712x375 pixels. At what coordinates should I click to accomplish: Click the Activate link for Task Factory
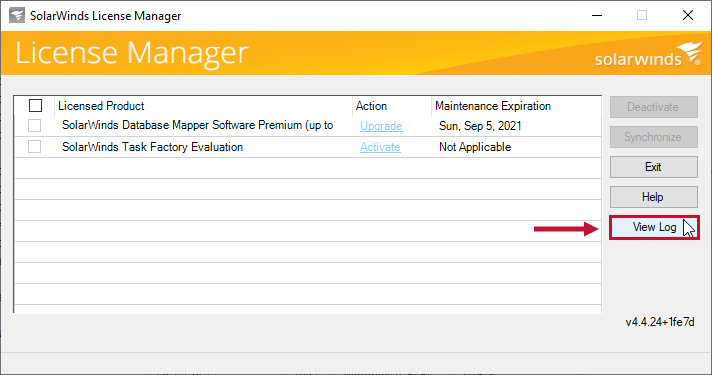click(x=380, y=147)
